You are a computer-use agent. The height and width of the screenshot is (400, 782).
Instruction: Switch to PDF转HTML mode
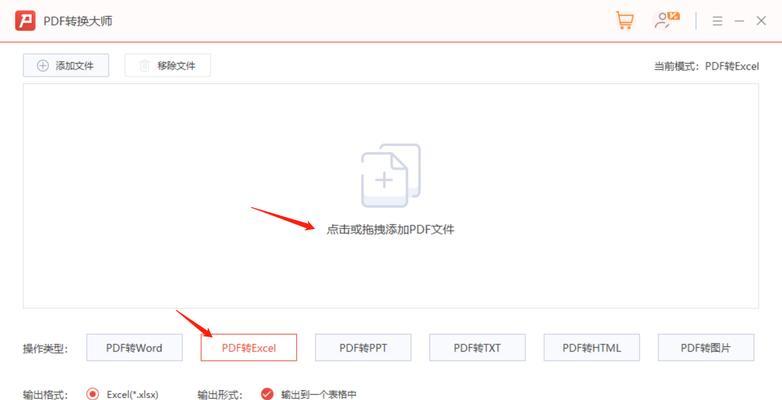[591, 348]
